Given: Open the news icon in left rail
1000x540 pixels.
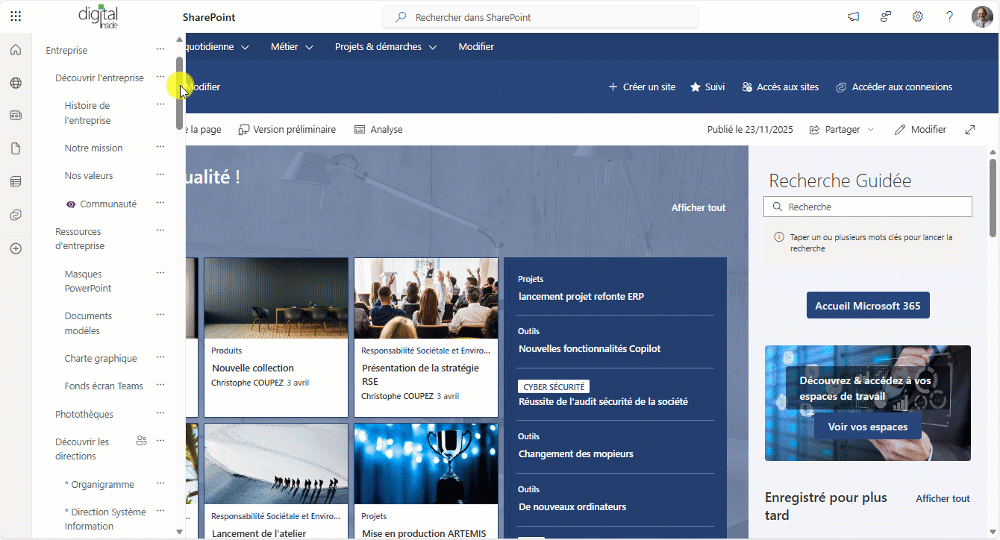Looking at the screenshot, I should pos(16,115).
